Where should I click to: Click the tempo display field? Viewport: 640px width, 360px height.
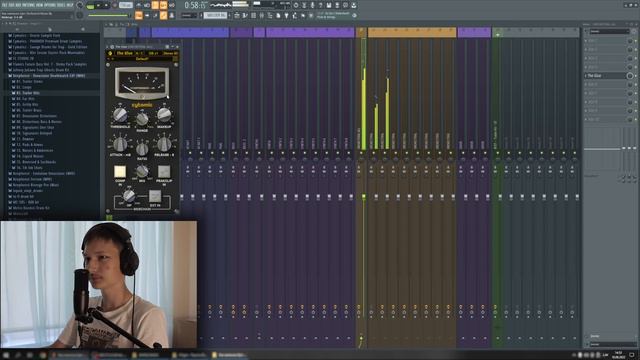pos(126,5)
